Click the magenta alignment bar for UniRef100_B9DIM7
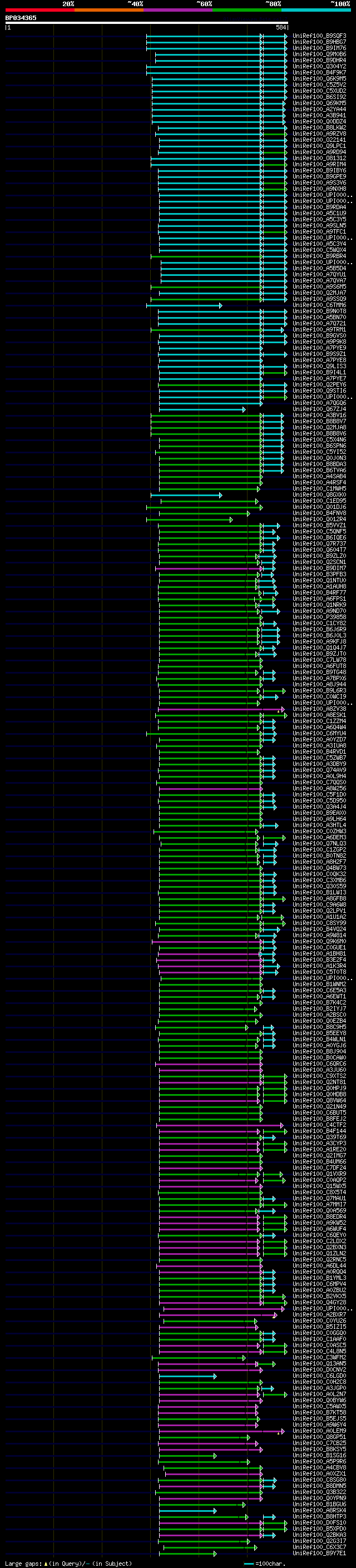 [208, 568]
